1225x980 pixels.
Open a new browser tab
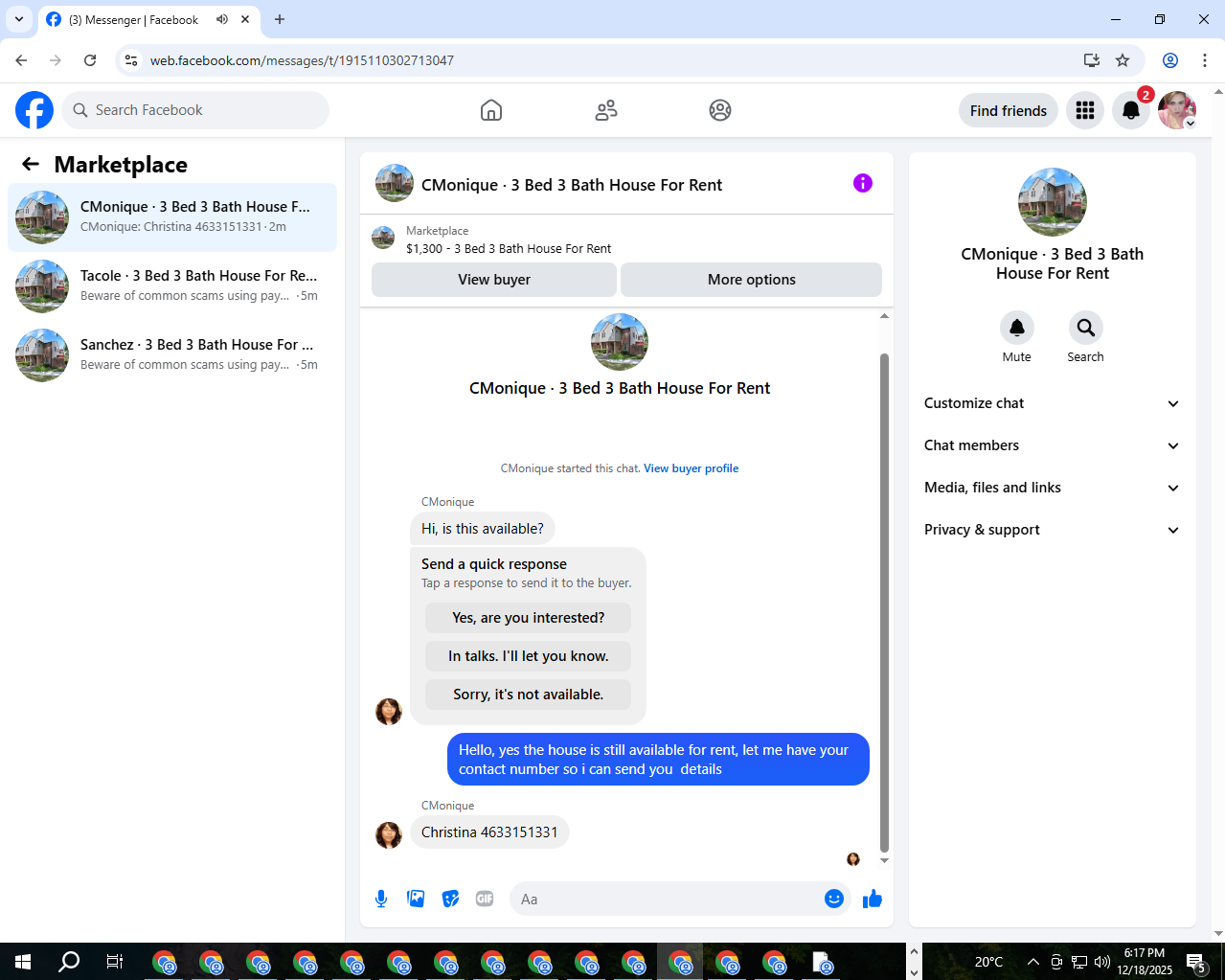point(280,19)
